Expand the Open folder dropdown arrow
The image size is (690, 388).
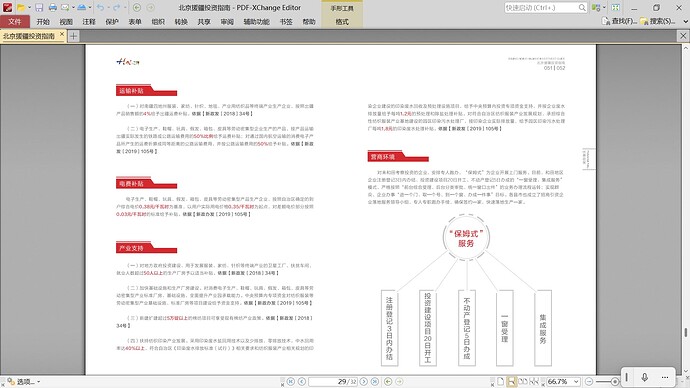click(29, 7)
